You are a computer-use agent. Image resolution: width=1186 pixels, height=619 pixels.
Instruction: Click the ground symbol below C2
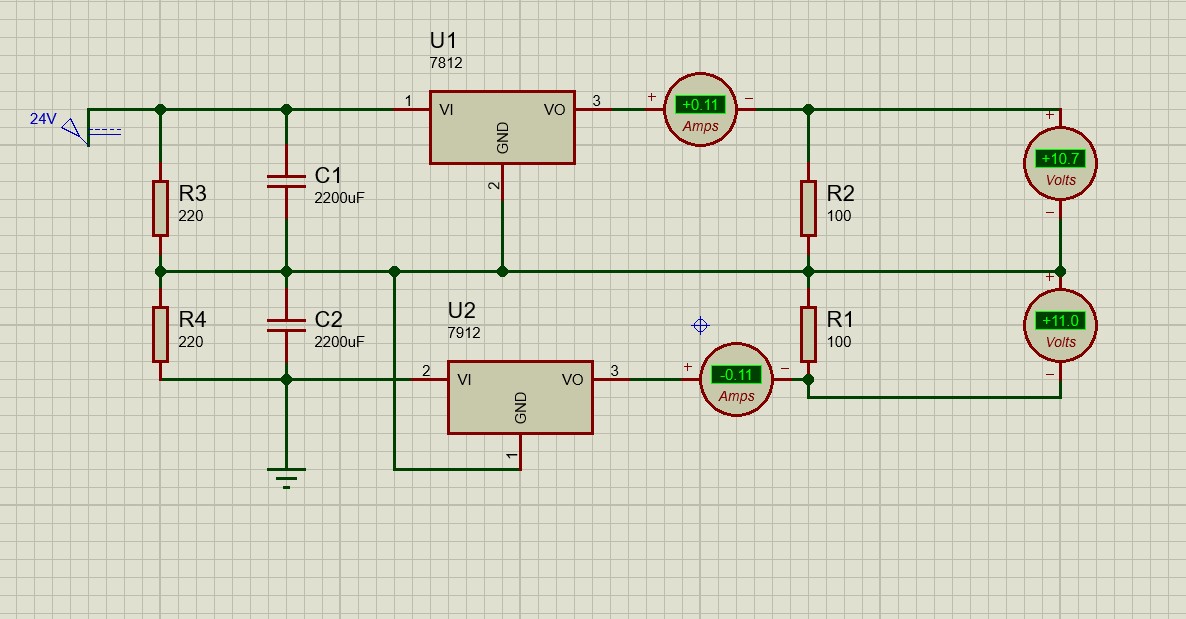click(x=286, y=477)
